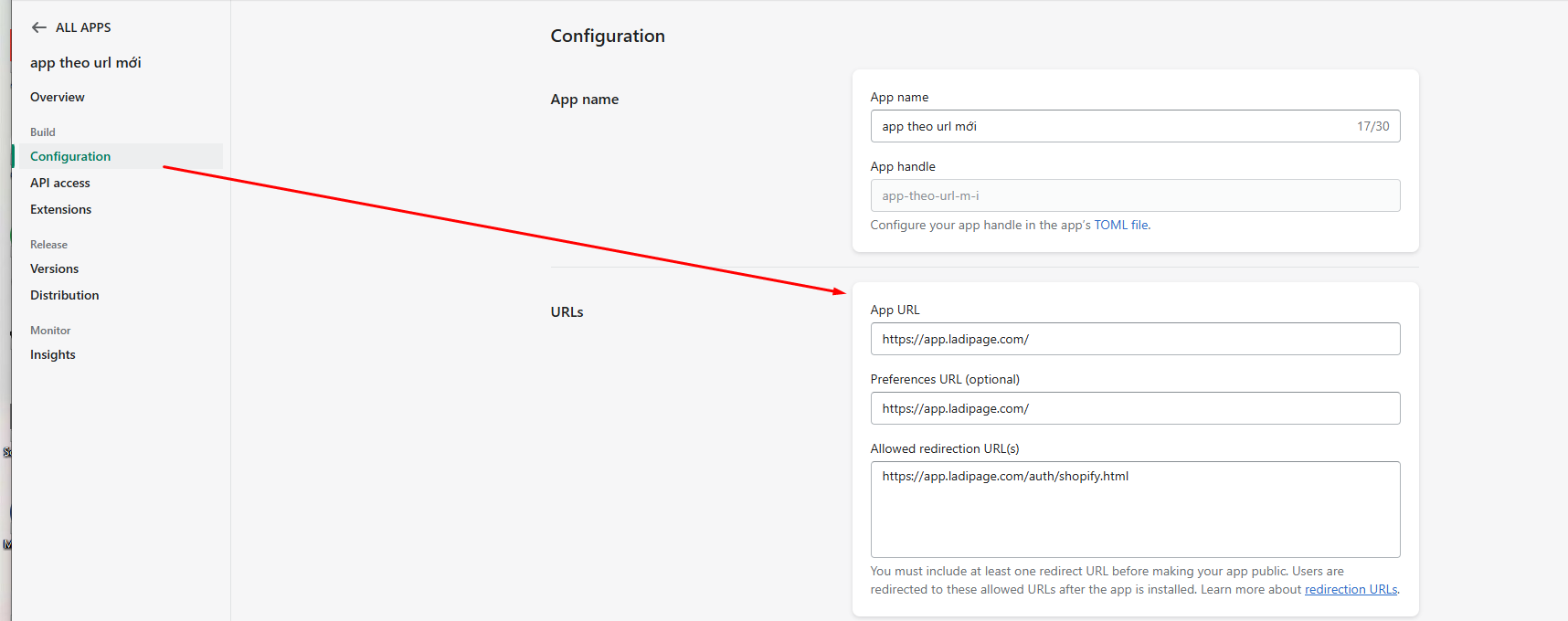Go back via the ALL APPS link
Viewport: 1568px width, 621px height.
(x=83, y=27)
